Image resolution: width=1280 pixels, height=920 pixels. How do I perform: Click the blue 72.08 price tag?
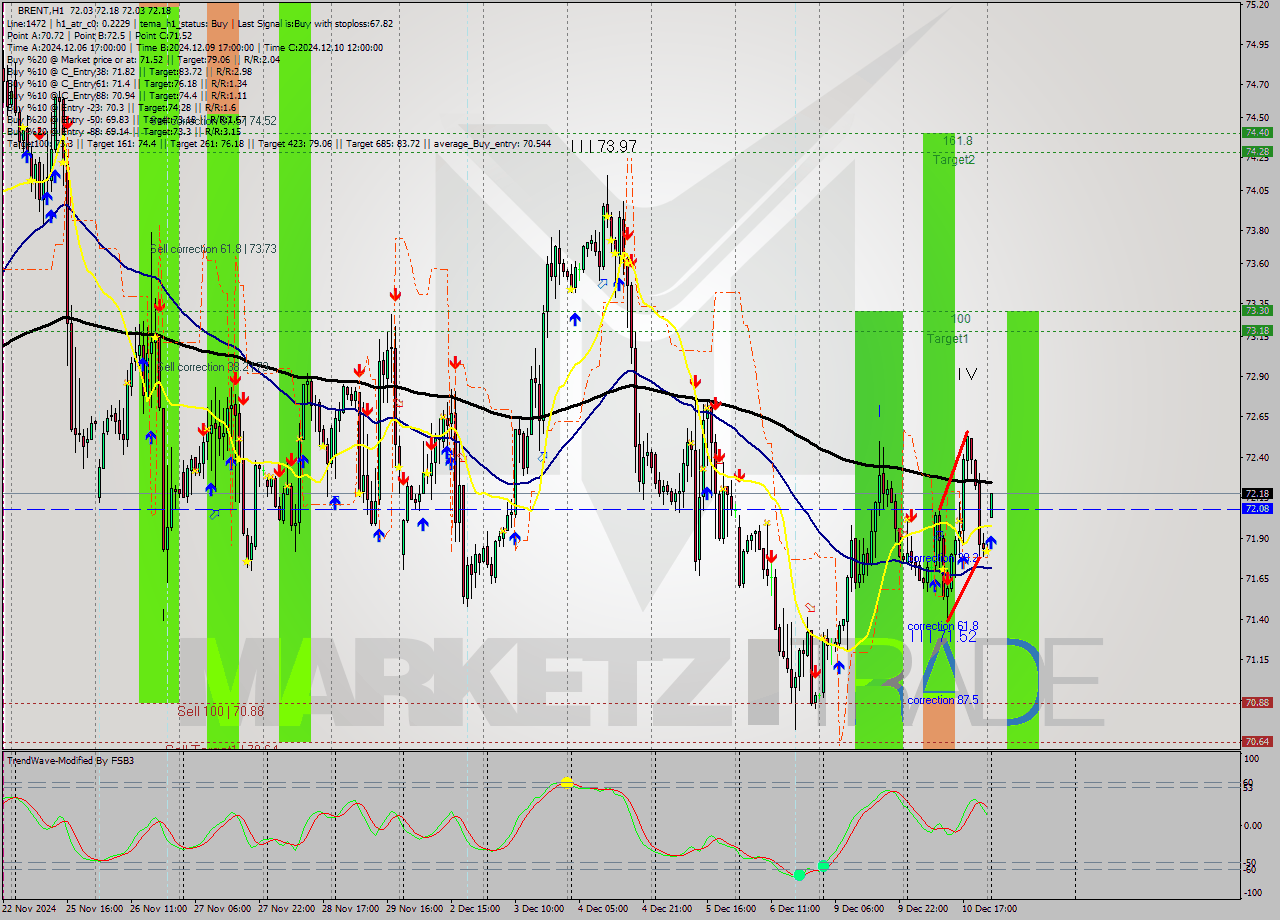click(x=1257, y=509)
